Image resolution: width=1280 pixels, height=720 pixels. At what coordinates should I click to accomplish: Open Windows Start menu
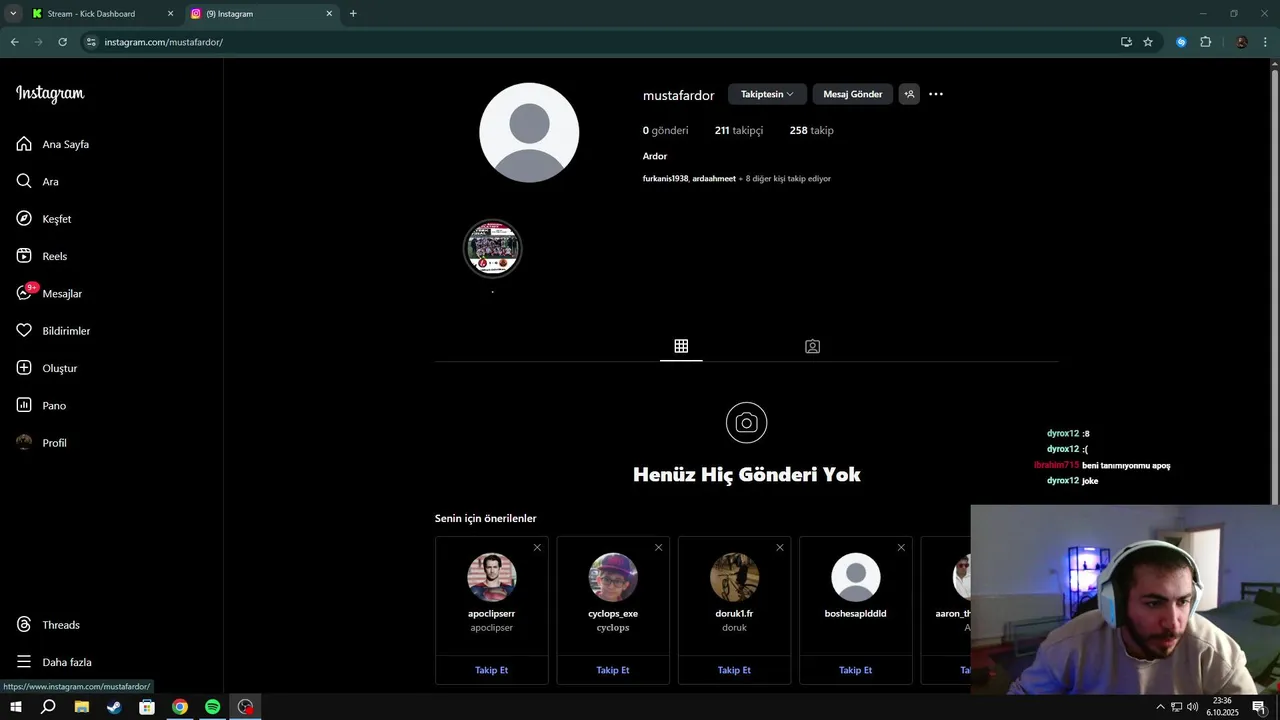pos(16,707)
